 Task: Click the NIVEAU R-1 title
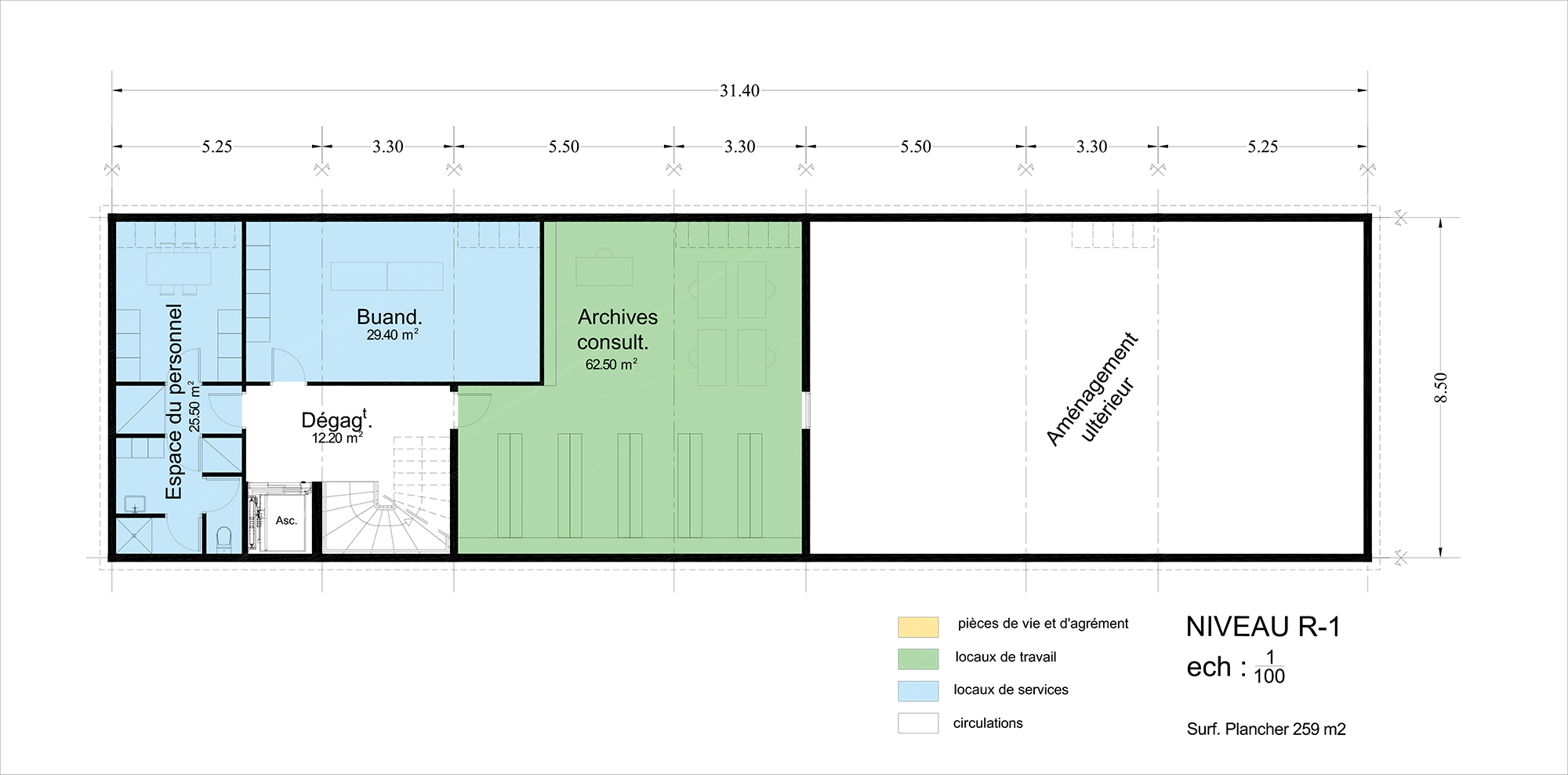pyautogui.click(x=1263, y=627)
